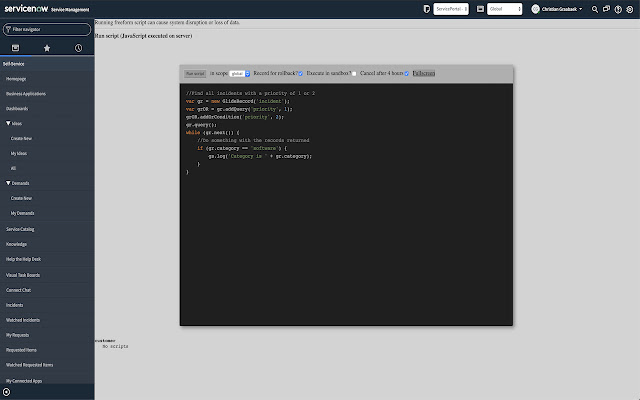Open Service Catalog module

(x=20, y=229)
